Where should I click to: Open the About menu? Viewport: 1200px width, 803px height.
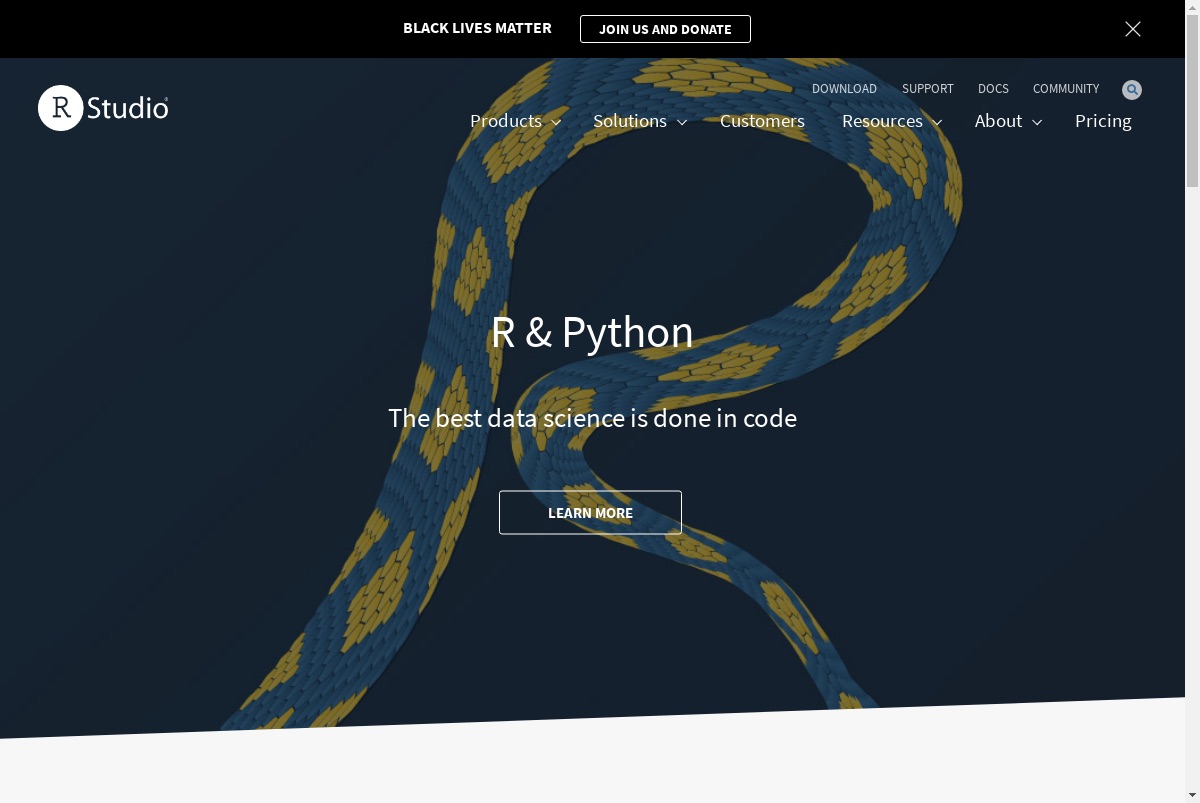998,121
